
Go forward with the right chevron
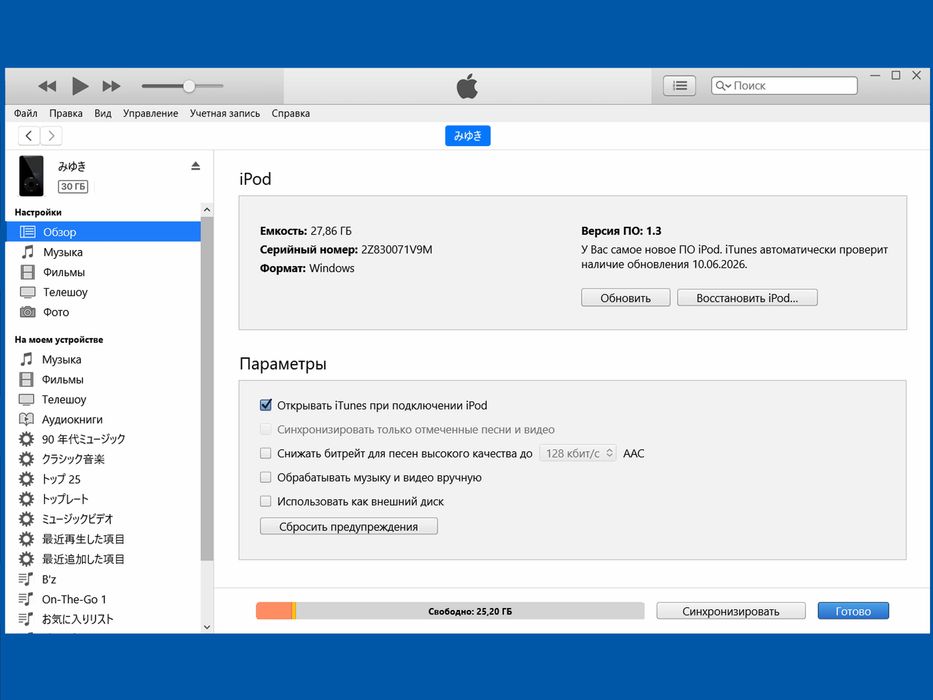click(x=51, y=136)
